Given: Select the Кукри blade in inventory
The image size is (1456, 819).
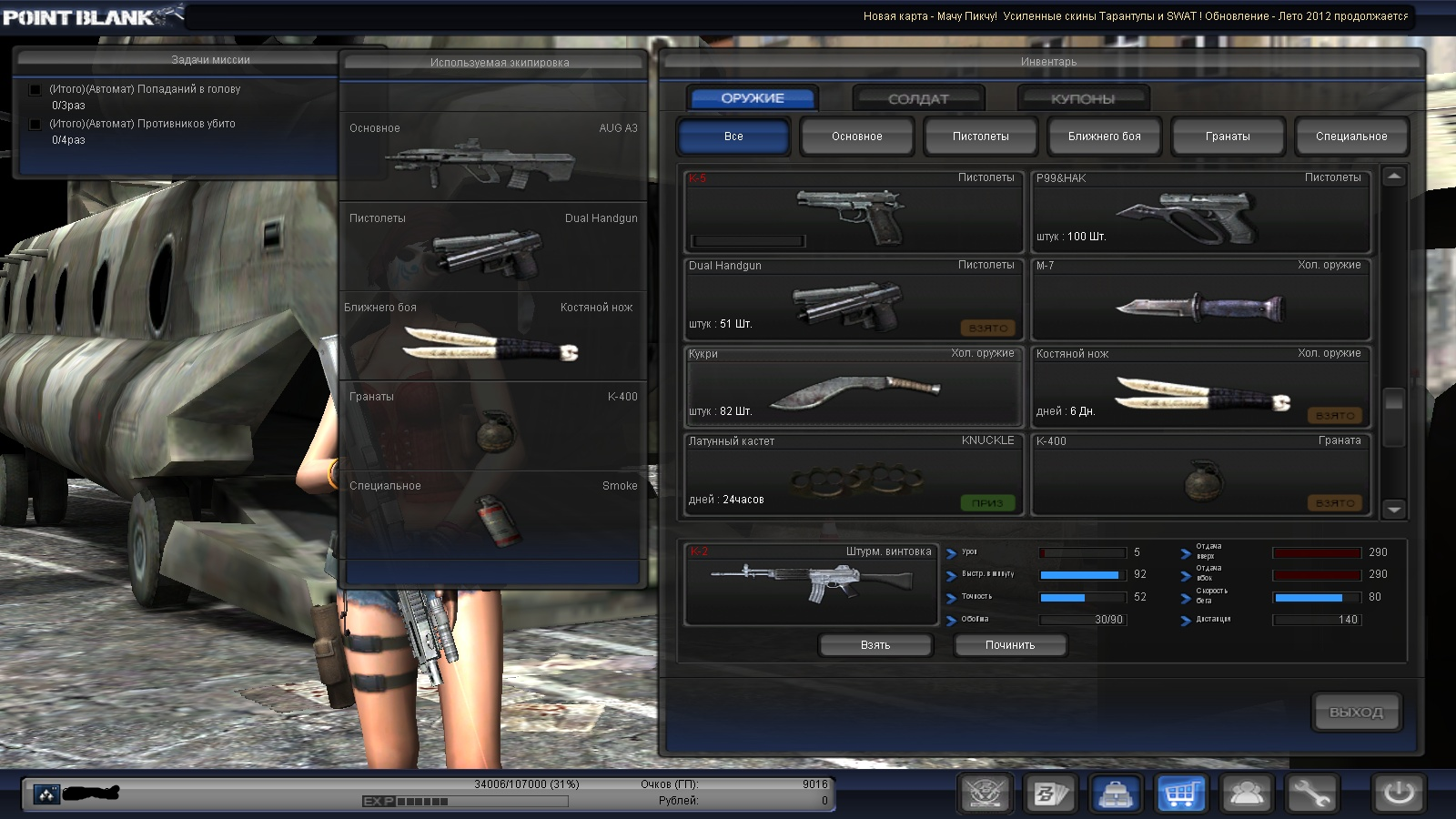Looking at the screenshot, I should pyautogui.click(x=854, y=387).
